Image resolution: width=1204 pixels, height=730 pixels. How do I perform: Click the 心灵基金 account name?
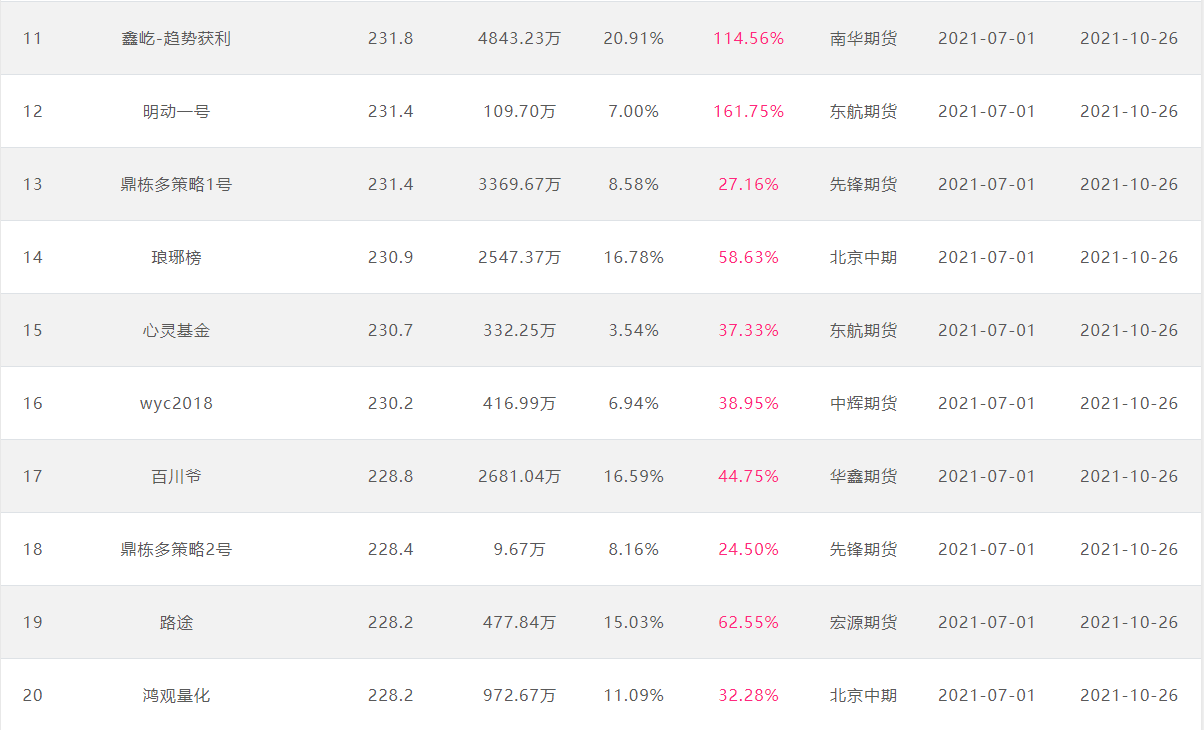tap(176, 330)
